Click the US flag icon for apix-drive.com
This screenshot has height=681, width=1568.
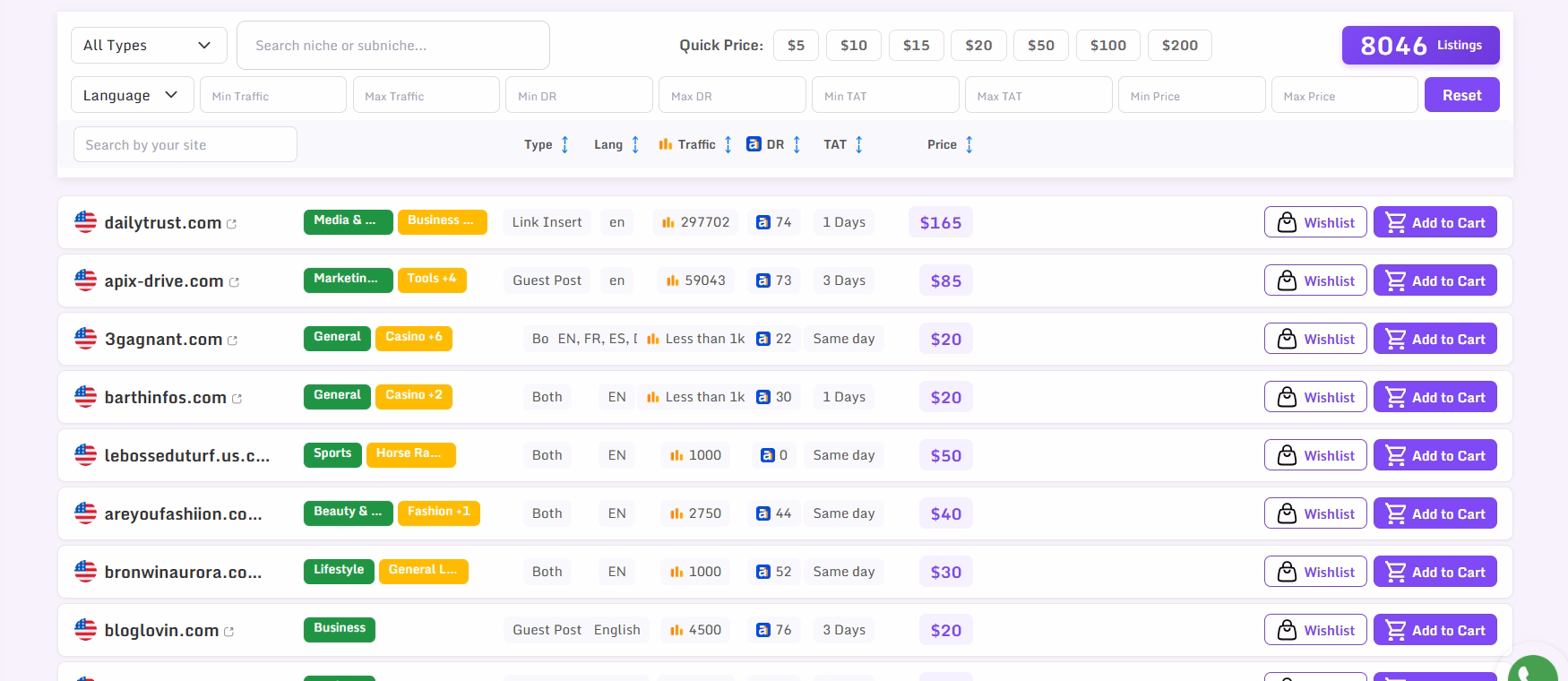coord(85,280)
